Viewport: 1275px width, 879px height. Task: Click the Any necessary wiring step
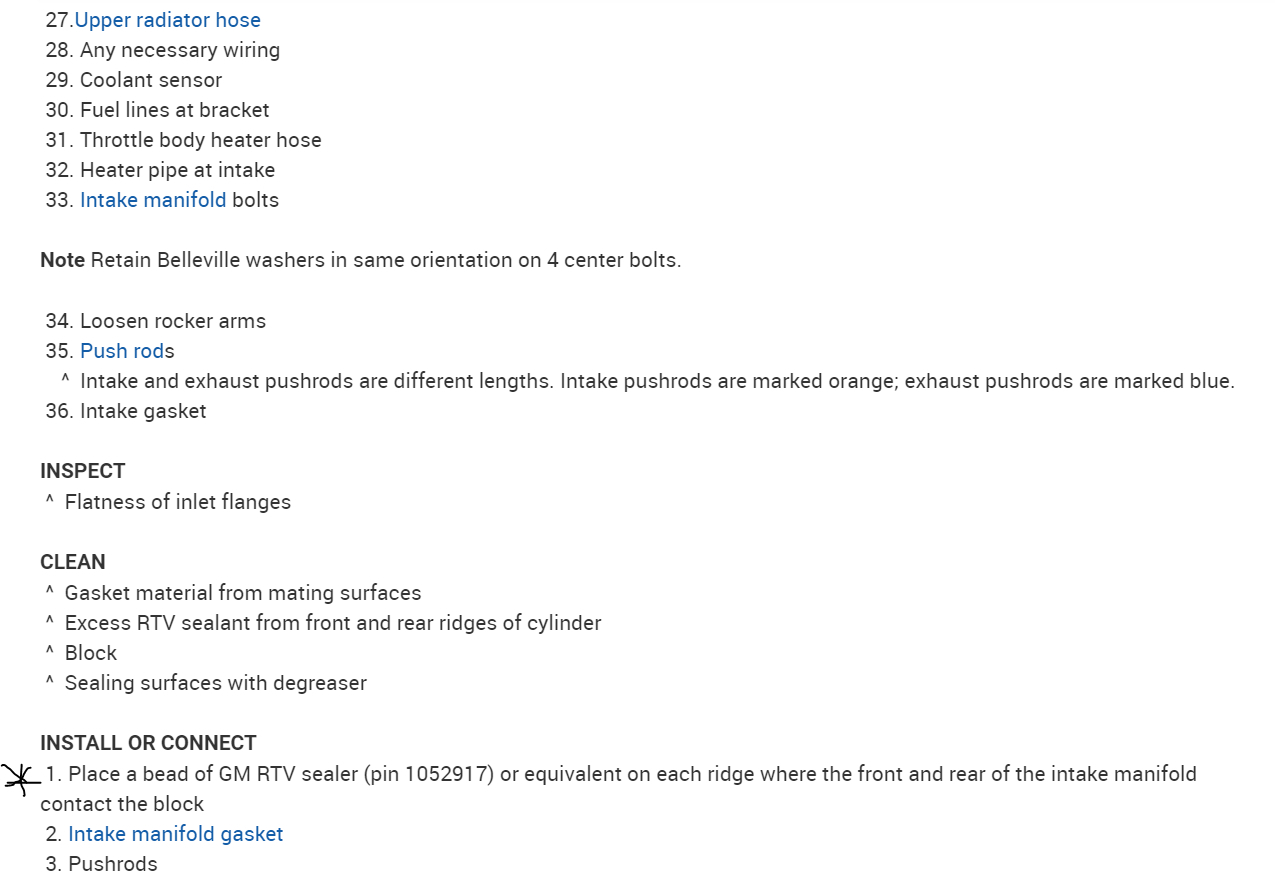pyautogui.click(x=179, y=50)
